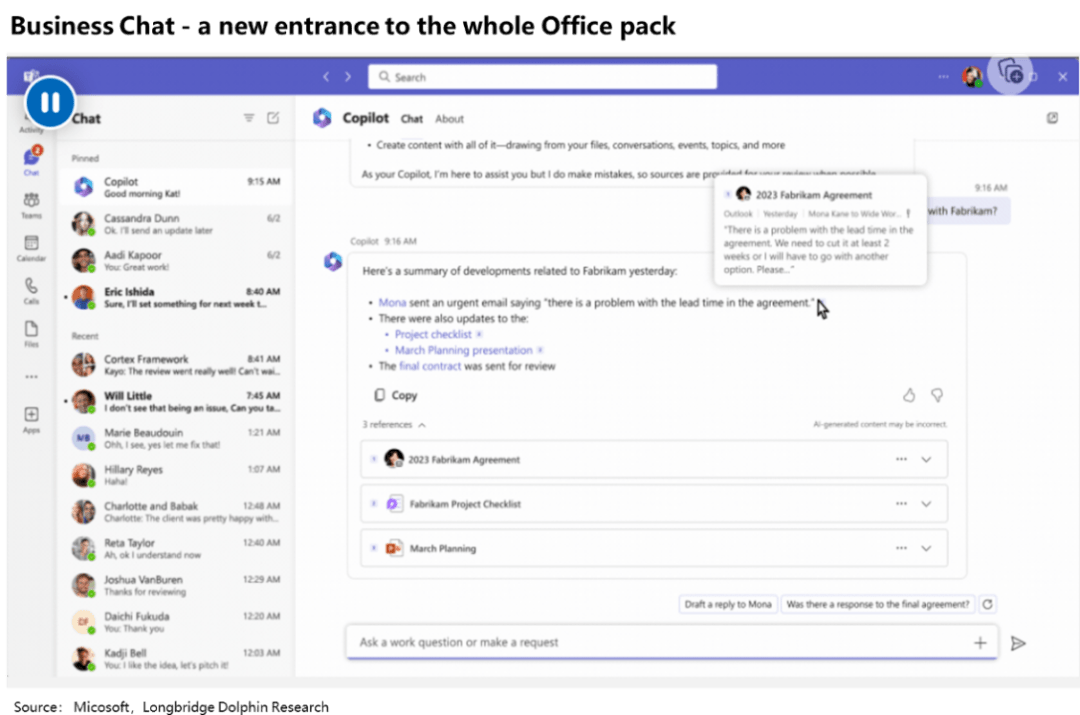This screenshot has width=1080, height=715.
Task: Click the Mona link in the summary
Action: 392,302
